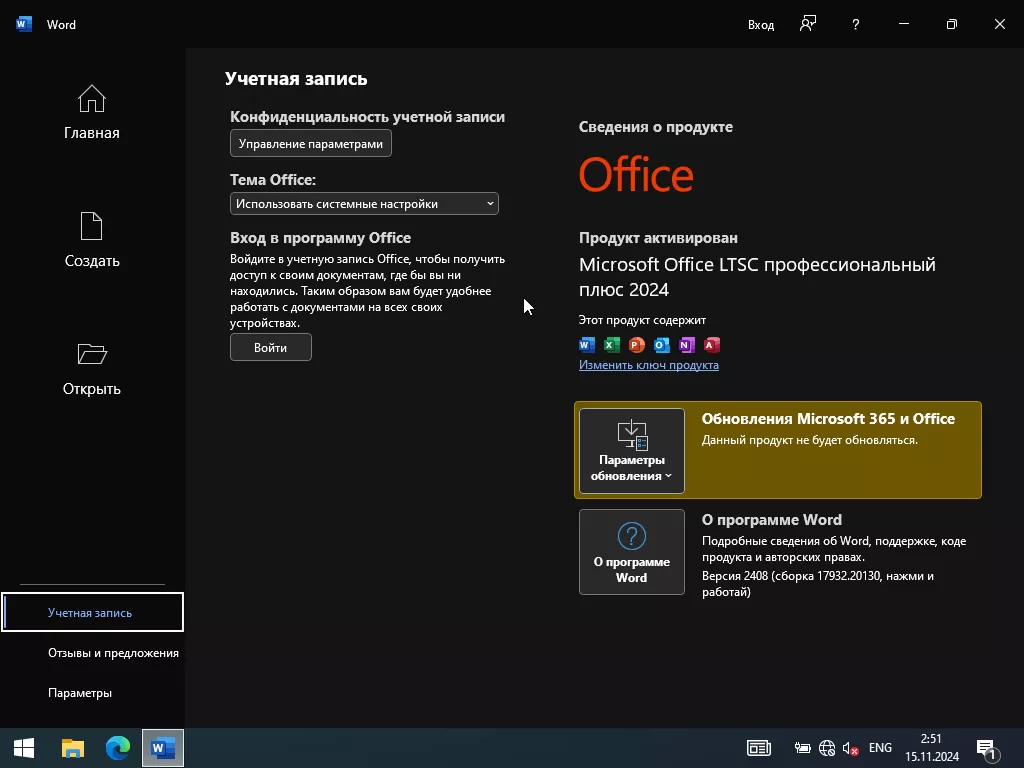Launch Microsoft Edge from the taskbar

[118, 748]
